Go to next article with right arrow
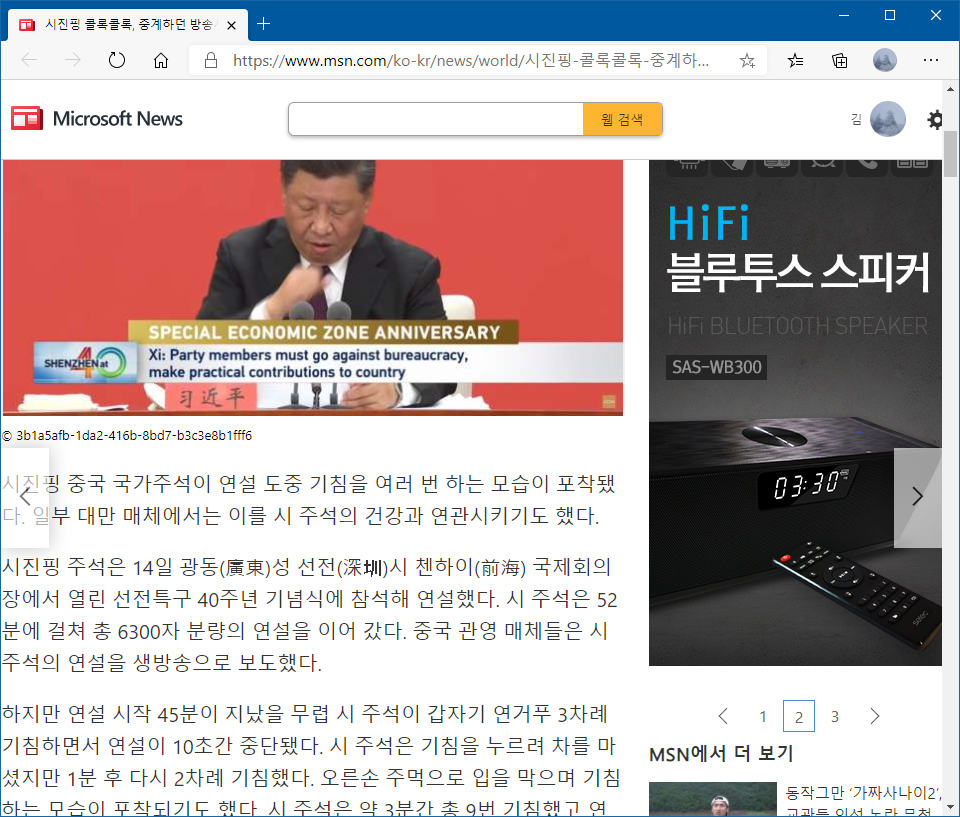This screenshot has width=960, height=817. point(917,497)
